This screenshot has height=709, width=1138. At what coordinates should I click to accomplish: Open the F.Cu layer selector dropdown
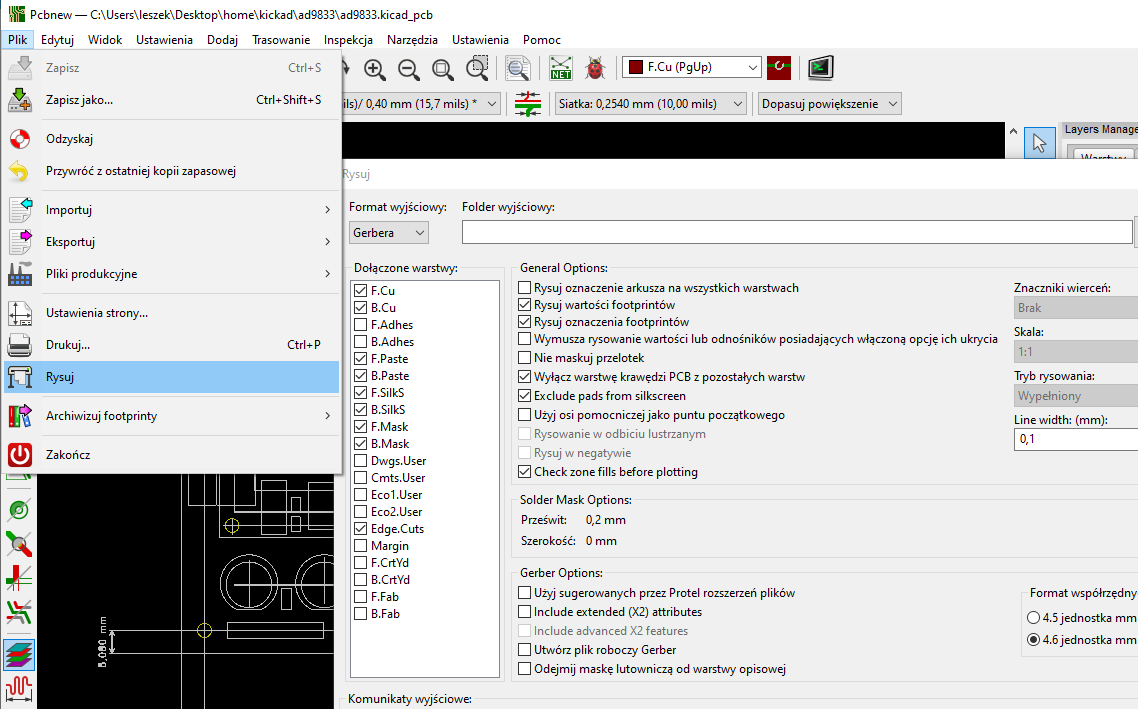692,68
